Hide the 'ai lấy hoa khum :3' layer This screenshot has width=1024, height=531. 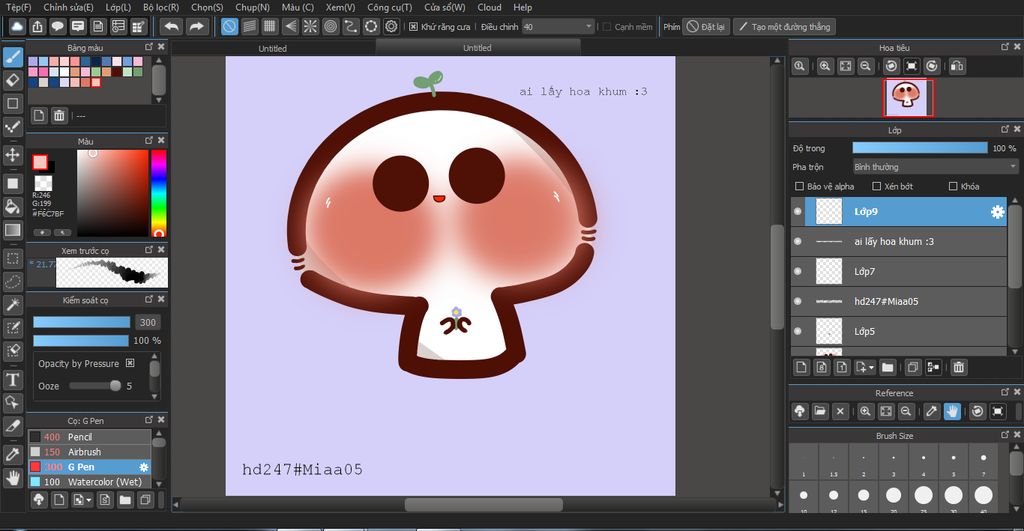pyautogui.click(x=797, y=242)
